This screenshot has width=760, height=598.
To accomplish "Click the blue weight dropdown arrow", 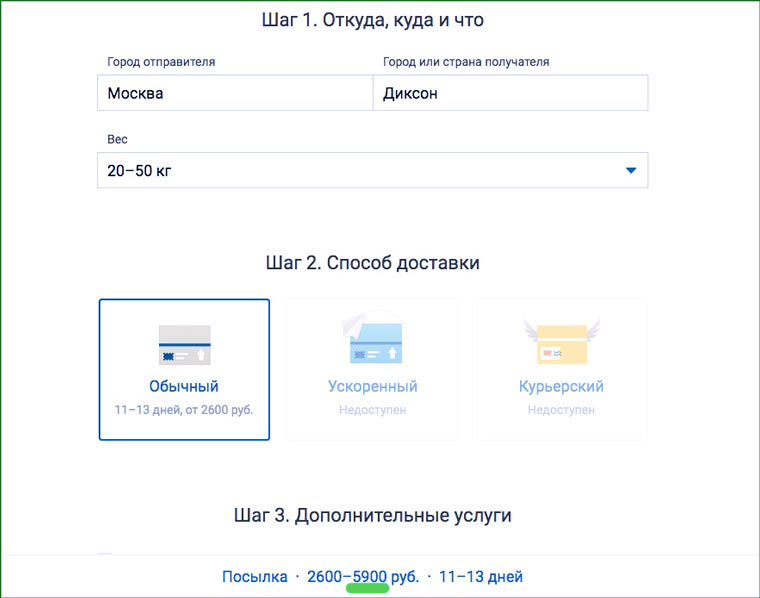I will coord(630,171).
